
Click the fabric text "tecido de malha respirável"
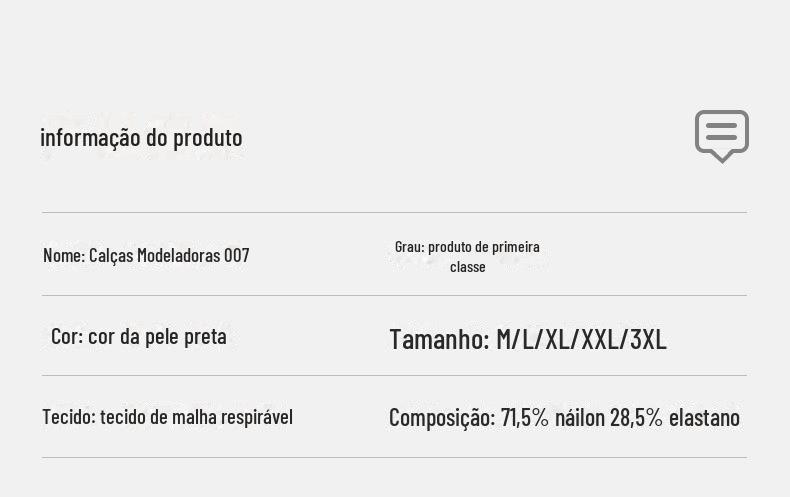(x=196, y=417)
